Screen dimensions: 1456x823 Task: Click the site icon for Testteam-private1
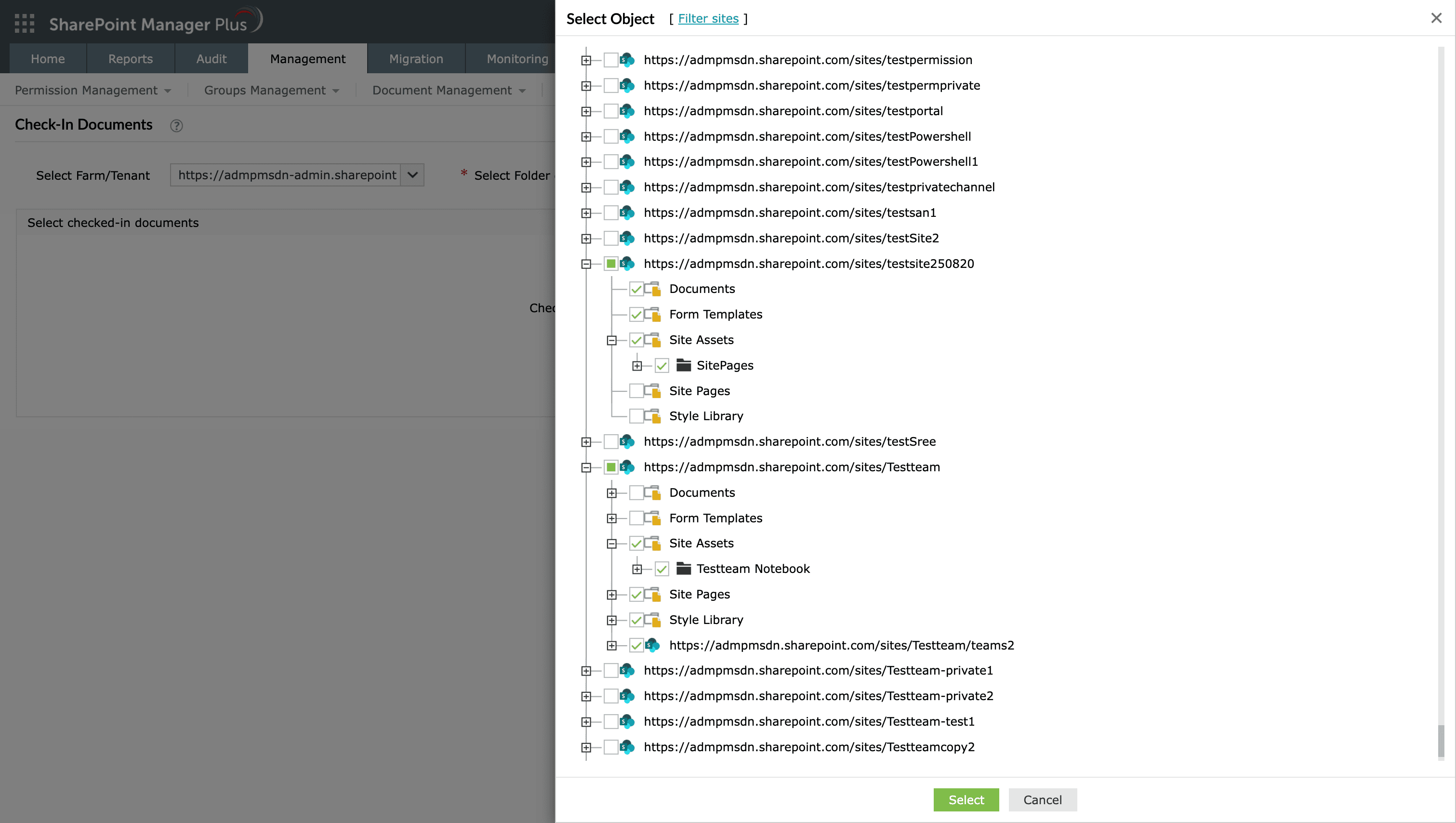point(627,670)
